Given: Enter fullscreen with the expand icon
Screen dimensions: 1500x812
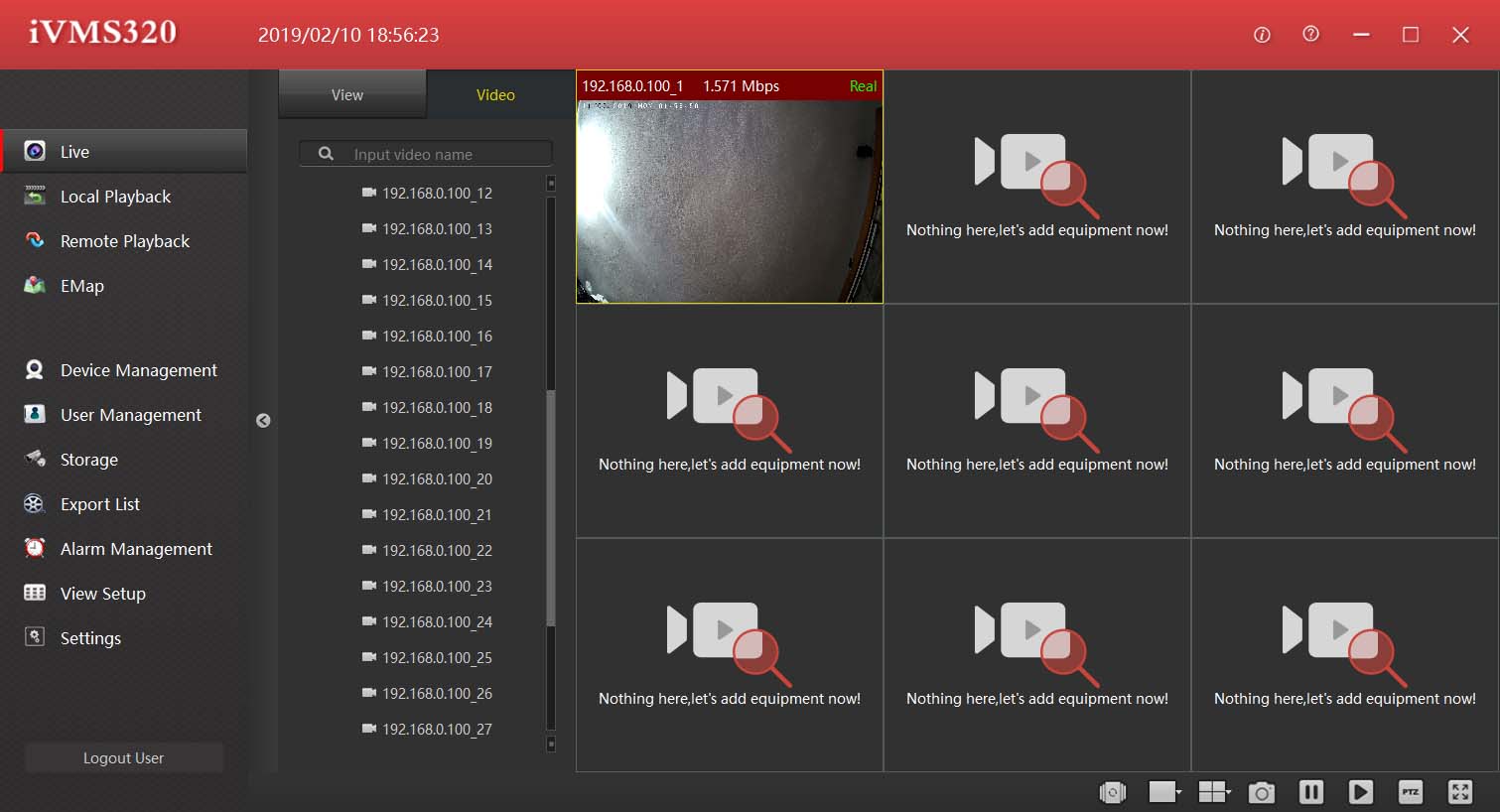Looking at the screenshot, I should pyautogui.click(x=1460, y=792).
